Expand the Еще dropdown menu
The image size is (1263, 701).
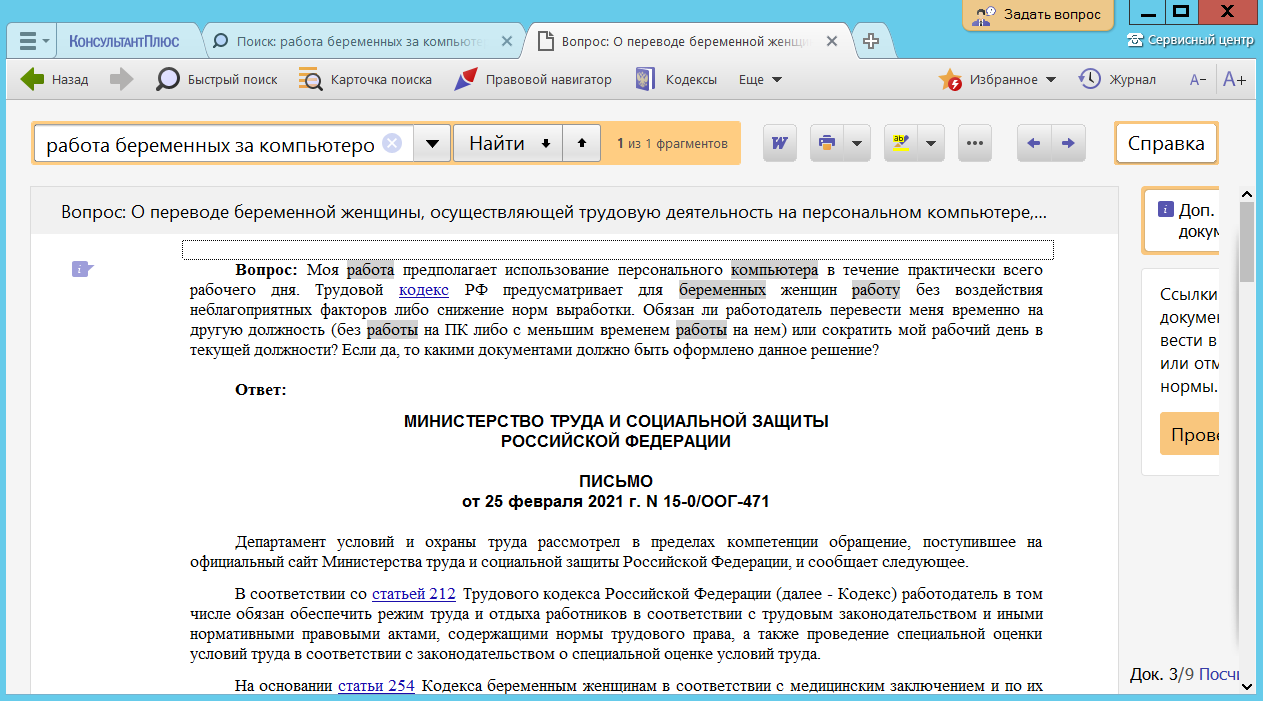[x=760, y=80]
